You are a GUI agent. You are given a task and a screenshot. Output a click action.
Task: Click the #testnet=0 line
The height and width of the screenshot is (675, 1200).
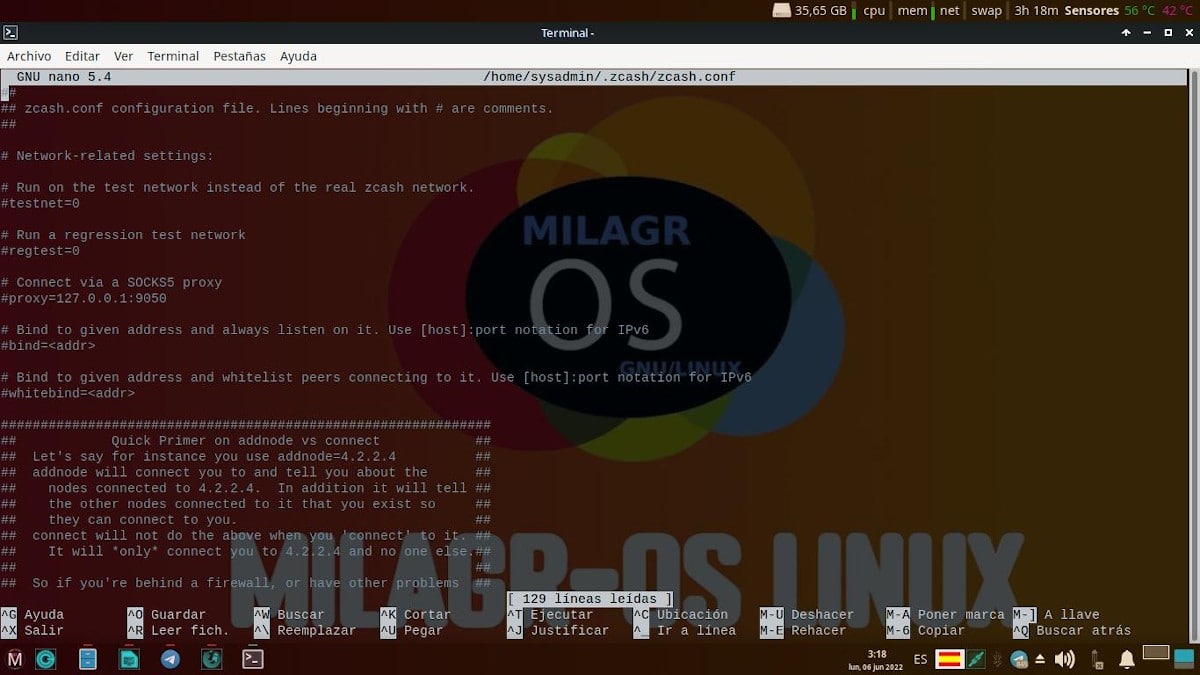click(x=41, y=203)
